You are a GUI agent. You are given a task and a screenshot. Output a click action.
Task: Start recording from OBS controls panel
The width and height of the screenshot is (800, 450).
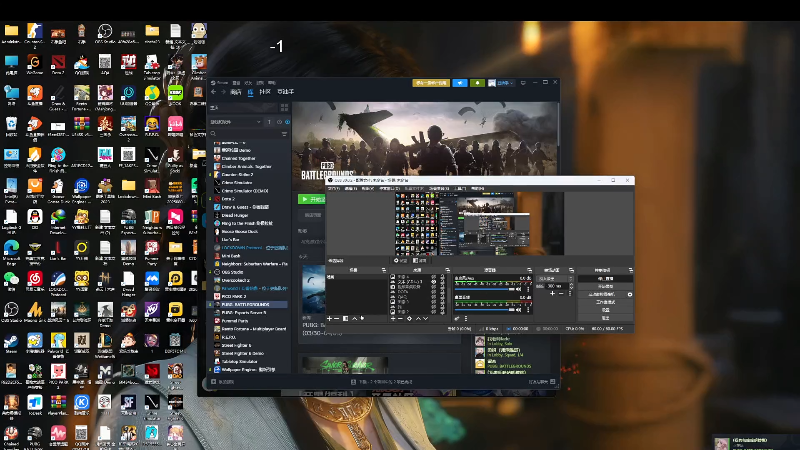click(x=605, y=286)
